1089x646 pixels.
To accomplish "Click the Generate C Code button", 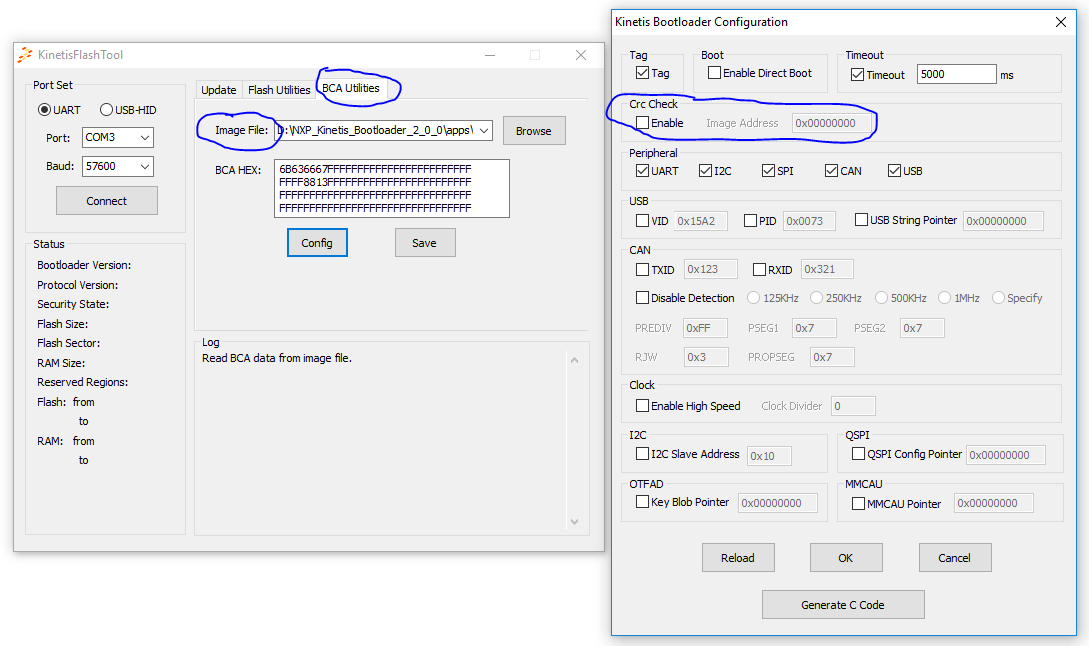I will point(843,605).
